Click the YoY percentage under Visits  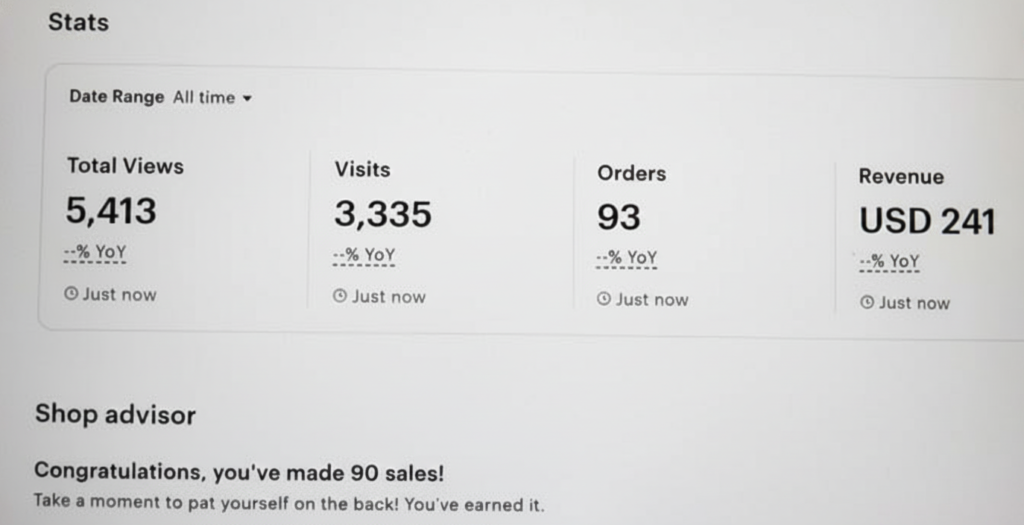364,255
